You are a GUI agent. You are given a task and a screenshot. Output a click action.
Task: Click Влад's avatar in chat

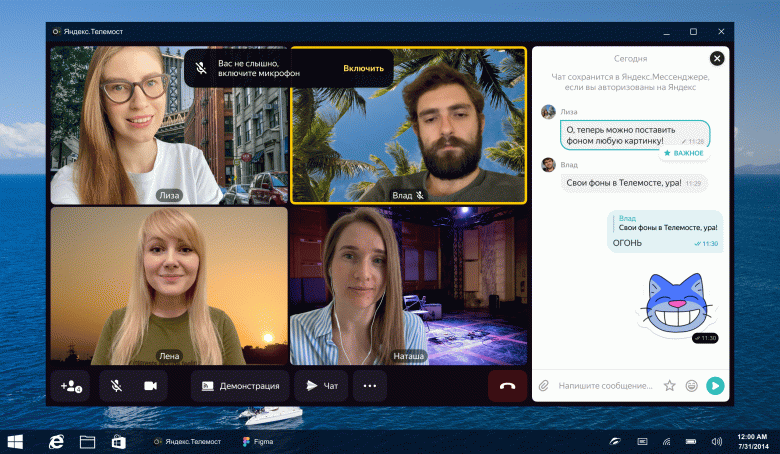(x=548, y=165)
